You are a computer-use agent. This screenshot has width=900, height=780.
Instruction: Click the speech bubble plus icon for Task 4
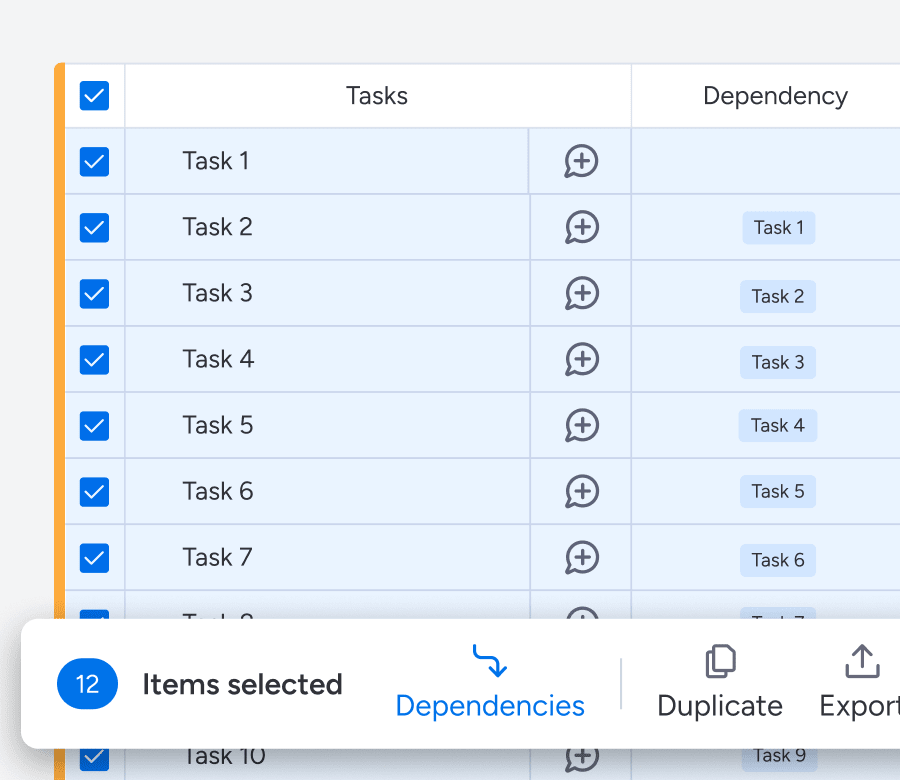[581, 359]
